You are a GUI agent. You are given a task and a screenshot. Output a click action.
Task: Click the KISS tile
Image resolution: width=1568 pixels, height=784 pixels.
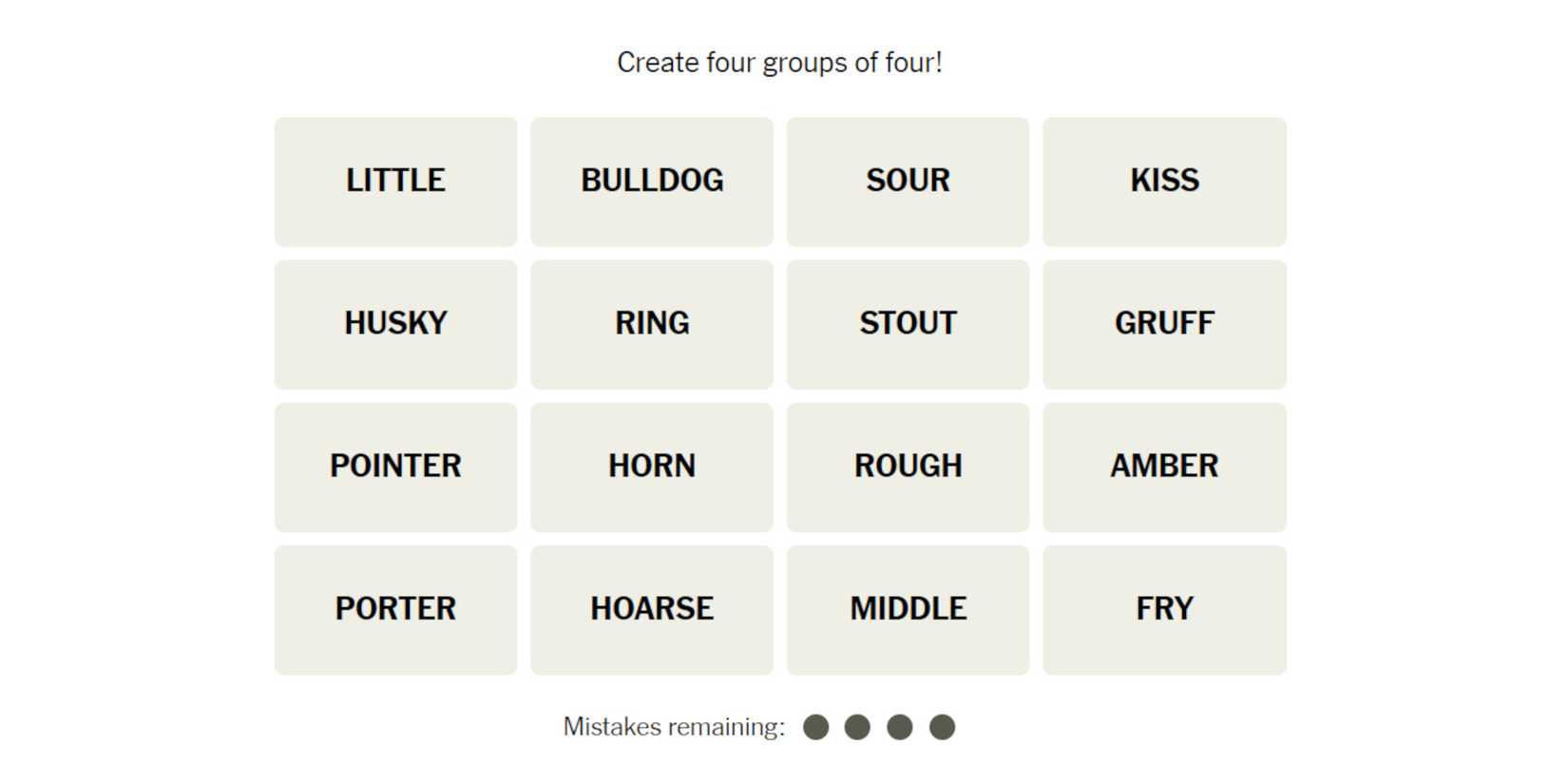coord(1164,182)
